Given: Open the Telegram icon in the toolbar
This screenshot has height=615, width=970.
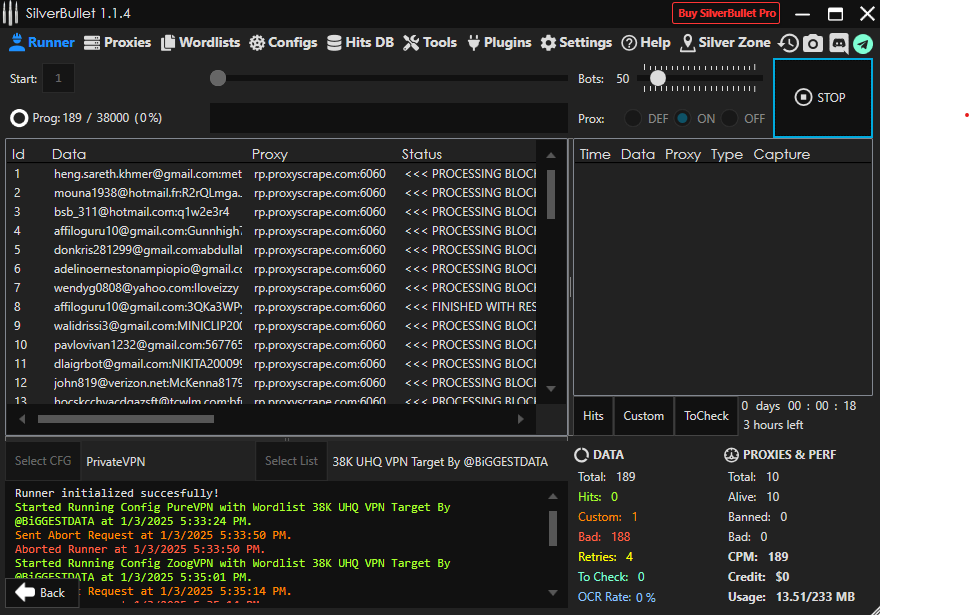Looking at the screenshot, I should pyautogui.click(x=862, y=44).
